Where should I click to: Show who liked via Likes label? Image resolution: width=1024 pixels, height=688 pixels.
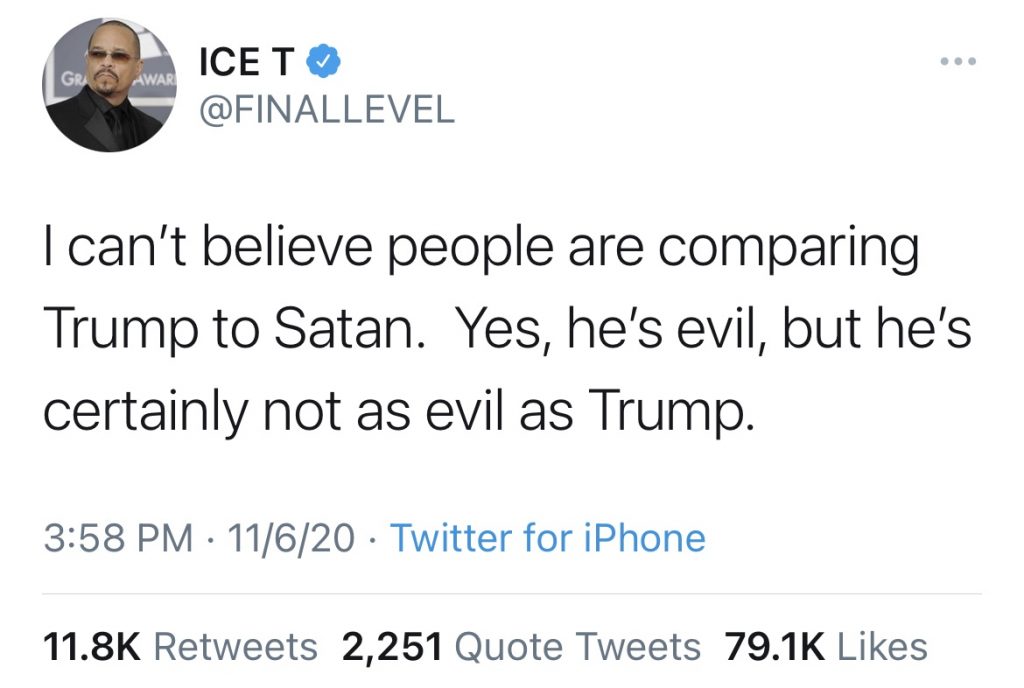coord(882,648)
